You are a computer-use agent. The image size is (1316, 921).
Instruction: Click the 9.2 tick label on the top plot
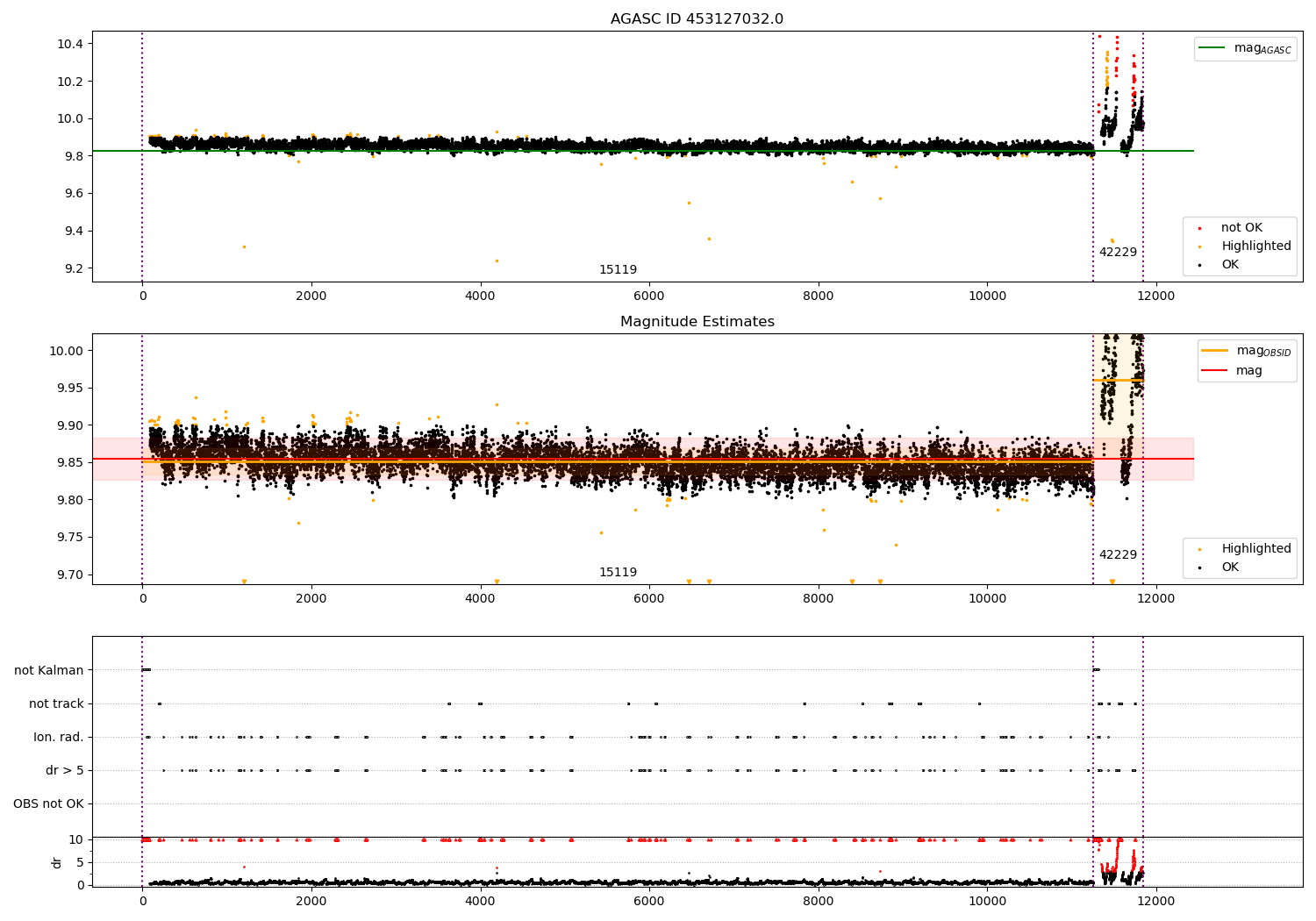(74, 268)
